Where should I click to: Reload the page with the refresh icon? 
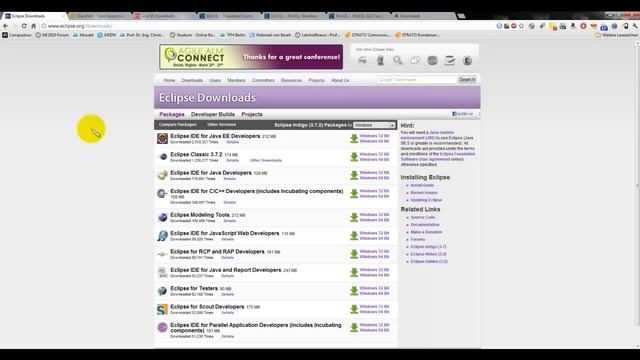(x=24, y=26)
